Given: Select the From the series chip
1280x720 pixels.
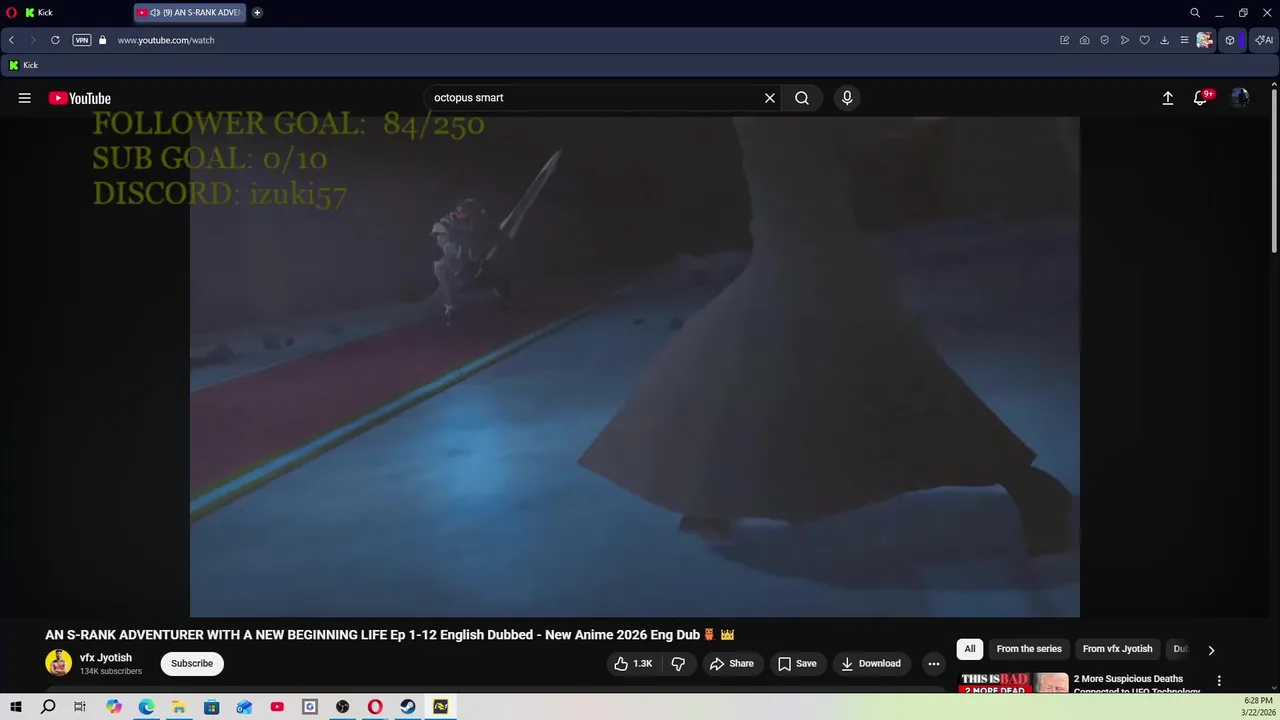Looking at the screenshot, I should pyautogui.click(x=1029, y=649).
